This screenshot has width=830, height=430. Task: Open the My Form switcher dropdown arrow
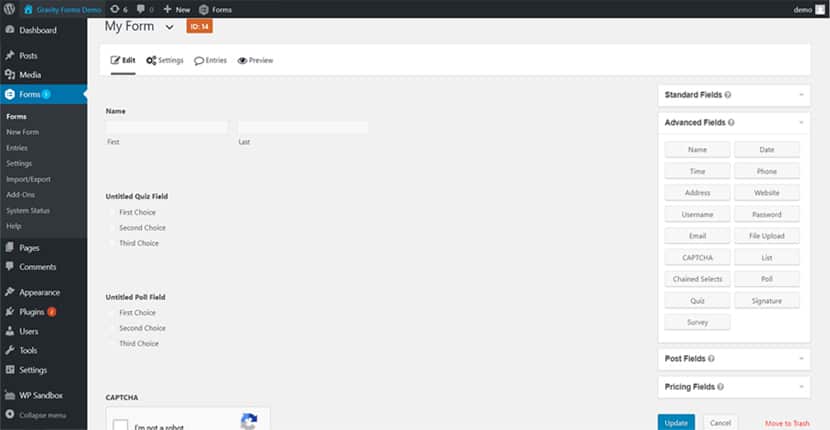(x=169, y=28)
